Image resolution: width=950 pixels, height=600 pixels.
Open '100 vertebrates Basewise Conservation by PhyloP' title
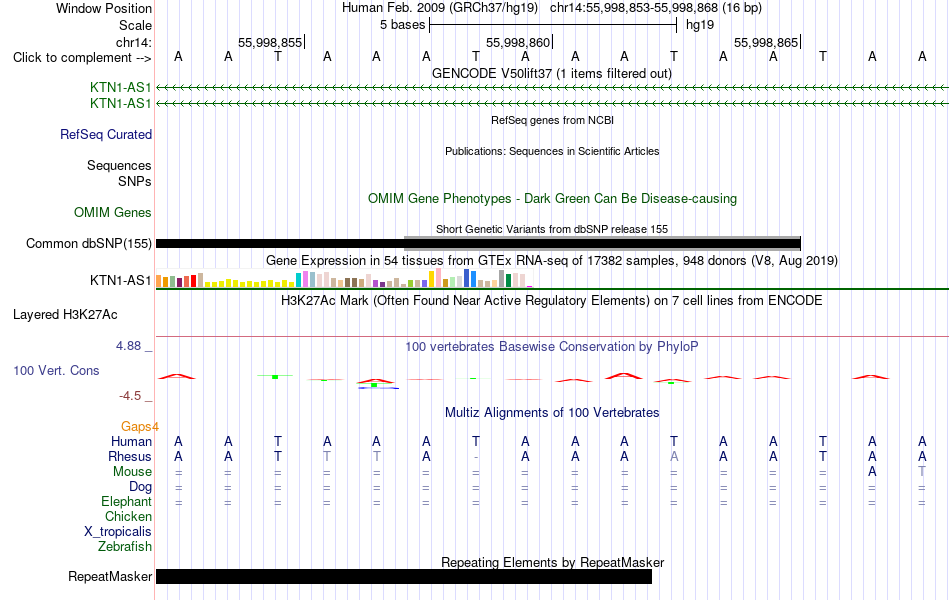tap(552, 347)
